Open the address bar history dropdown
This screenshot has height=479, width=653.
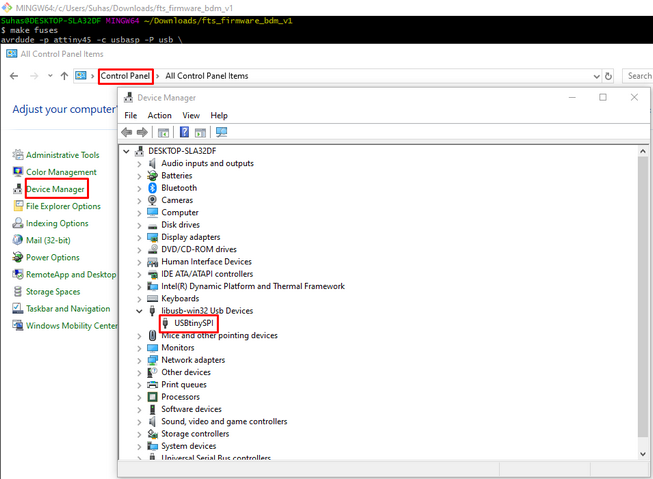(x=596, y=77)
